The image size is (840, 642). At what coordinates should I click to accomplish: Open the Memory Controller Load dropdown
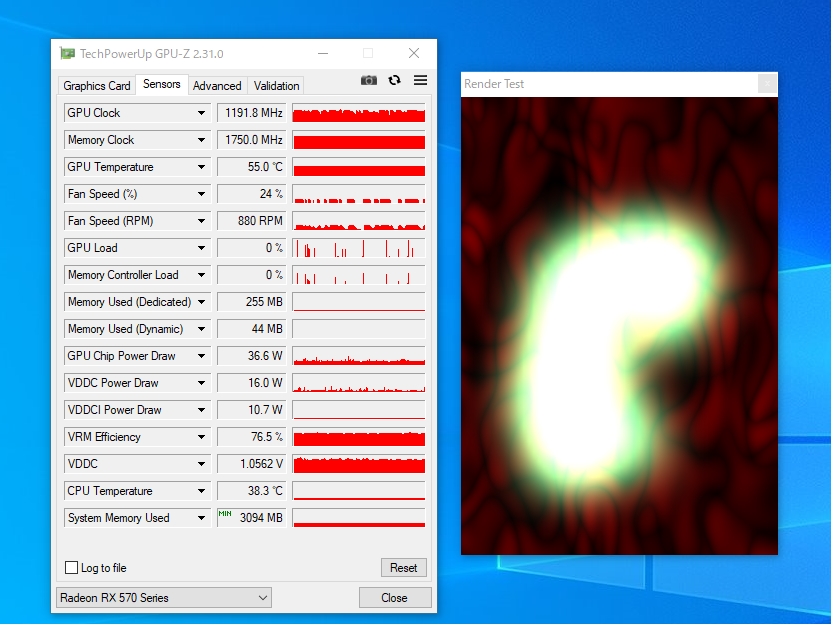(201, 275)
